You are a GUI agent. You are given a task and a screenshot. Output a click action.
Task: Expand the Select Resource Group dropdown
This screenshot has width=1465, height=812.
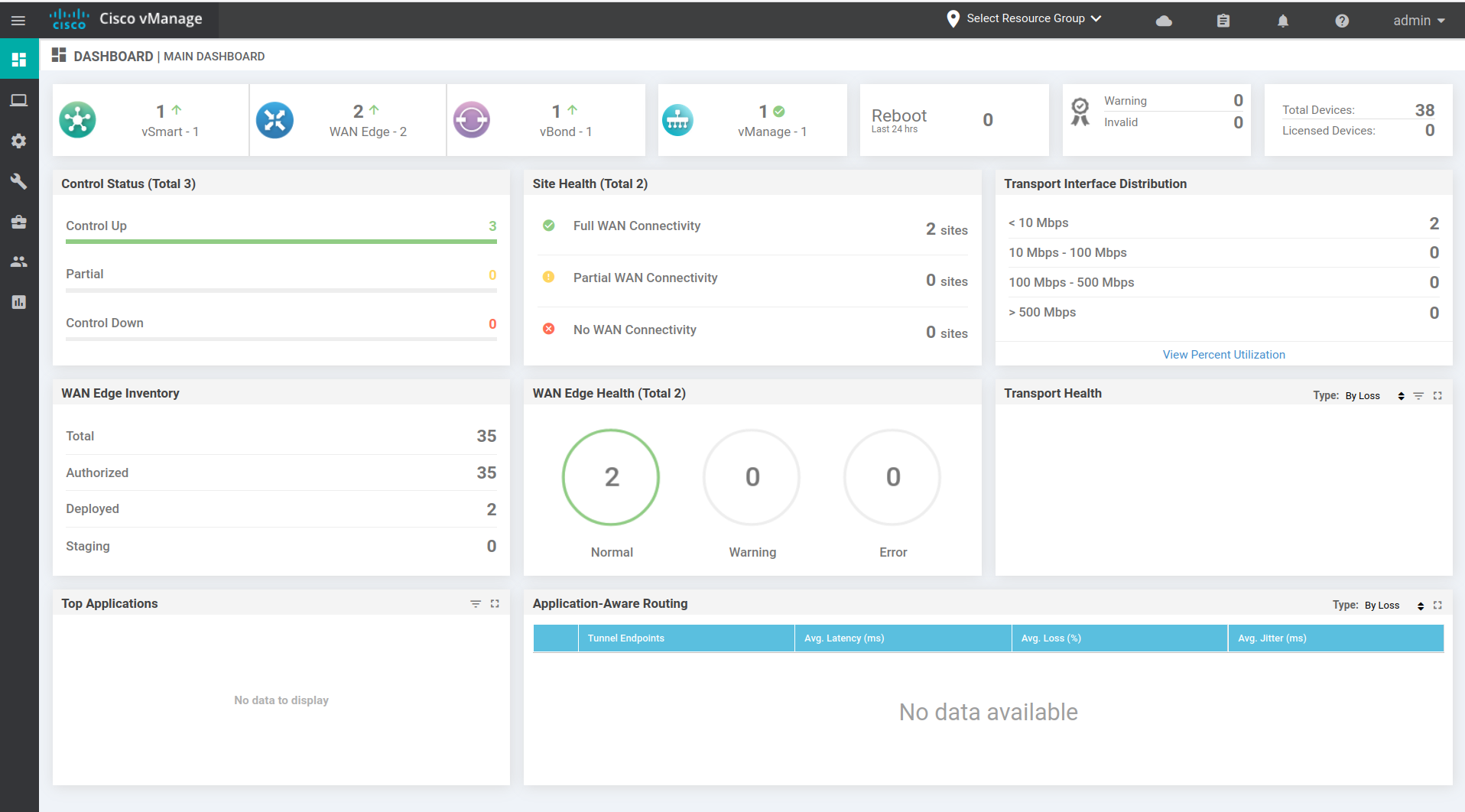click(x=1025, y=18)
